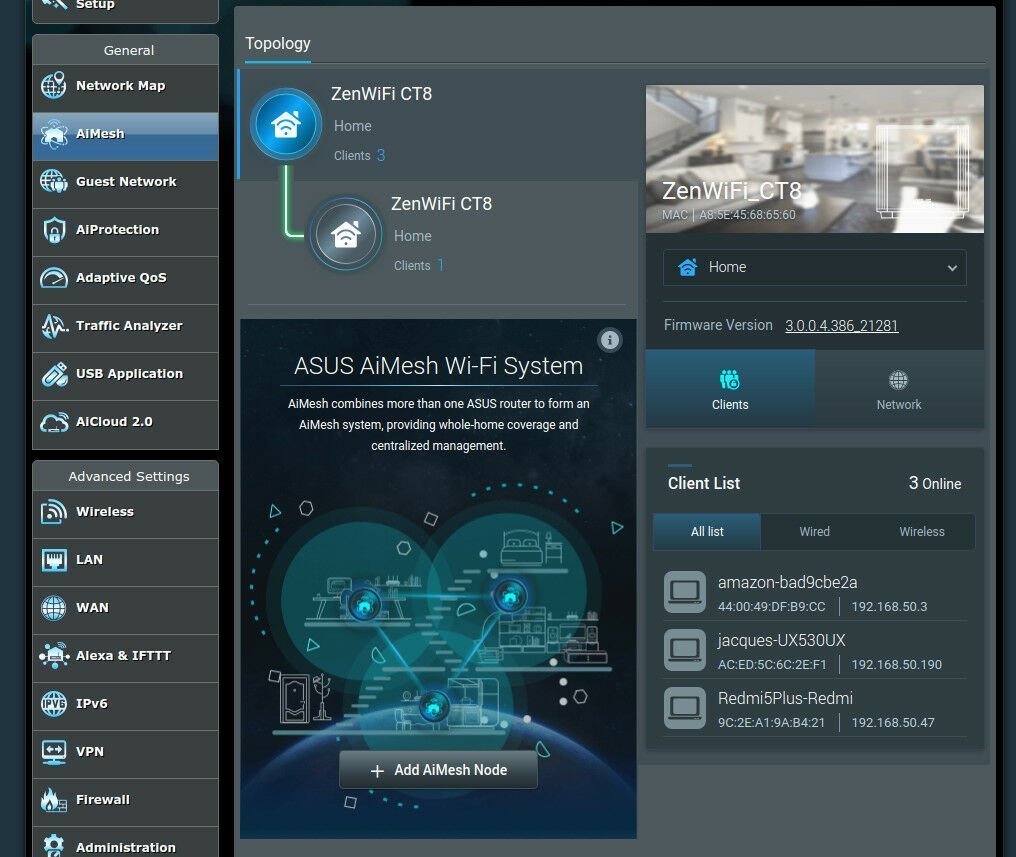
Task: Open Administration menu label
Action: [x=126, y=848]
